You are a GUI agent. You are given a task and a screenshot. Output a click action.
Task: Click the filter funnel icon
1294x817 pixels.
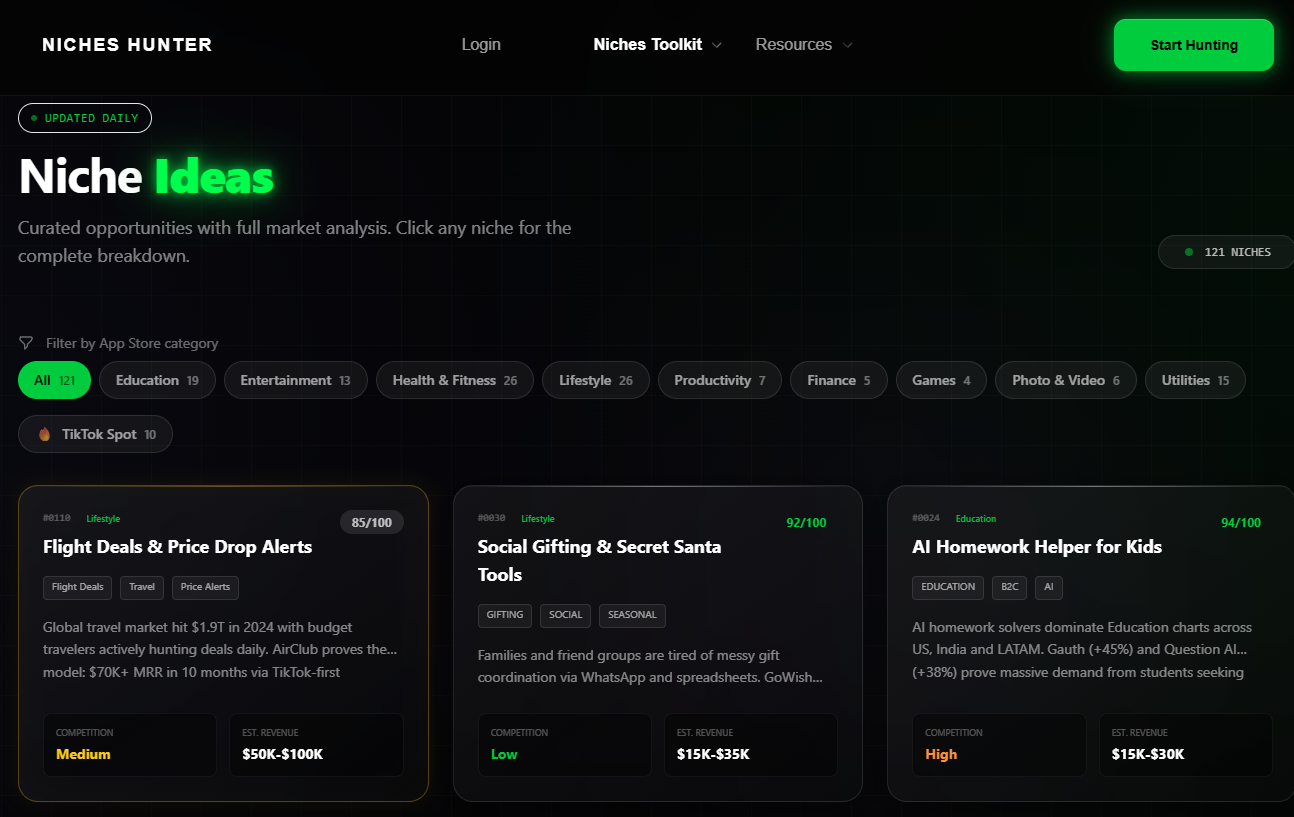click(x=25, y=343)
